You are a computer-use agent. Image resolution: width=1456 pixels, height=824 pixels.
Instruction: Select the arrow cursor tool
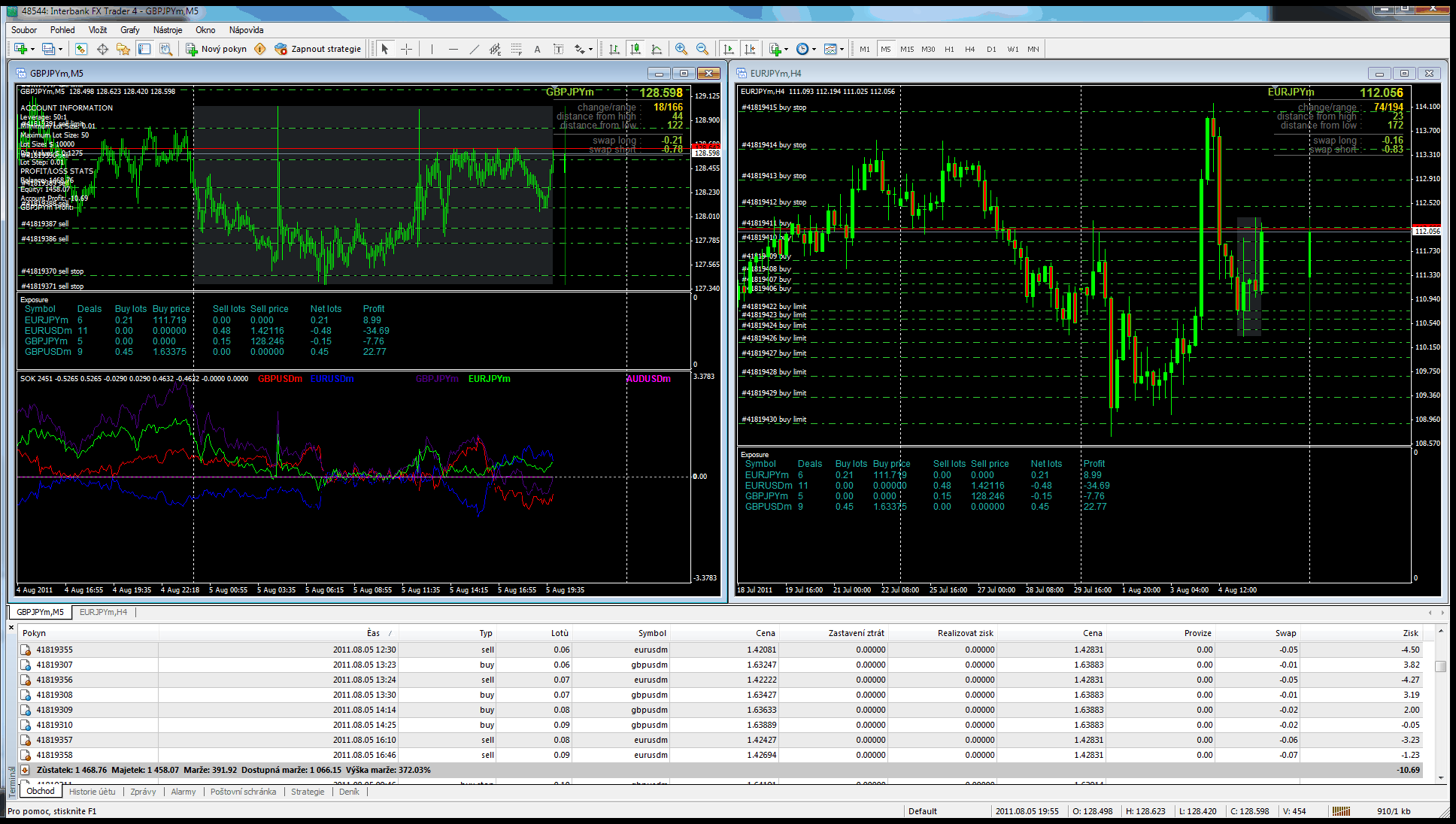pyautogui.click(x=385, y=49)
